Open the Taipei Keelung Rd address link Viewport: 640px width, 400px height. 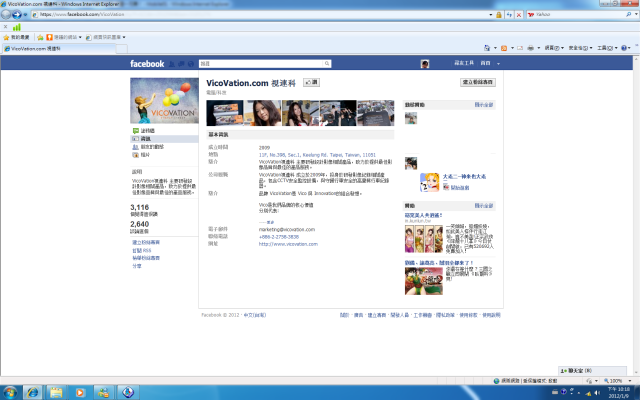(x=317, y=155)
